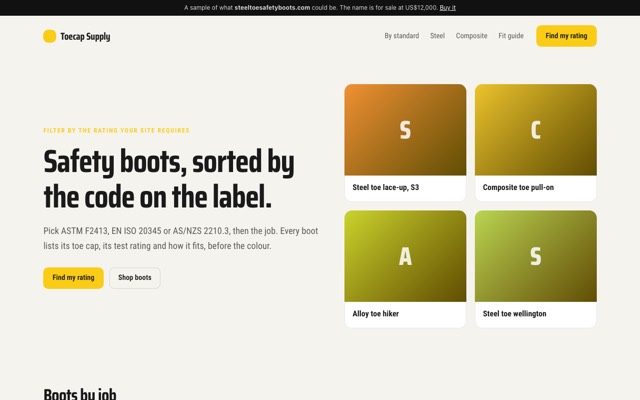Follow the Buy it link in banner
This screenshot has height=400, width=640.
447,8
